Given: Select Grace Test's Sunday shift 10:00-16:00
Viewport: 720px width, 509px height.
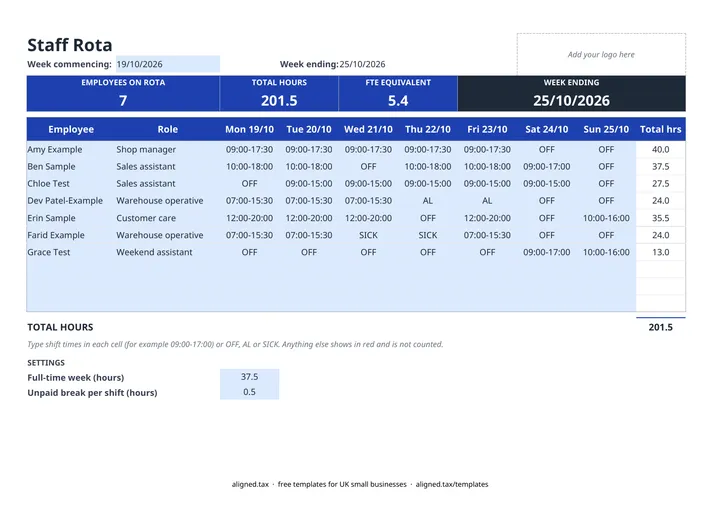Looking at the screenshot, I should 606,252.
